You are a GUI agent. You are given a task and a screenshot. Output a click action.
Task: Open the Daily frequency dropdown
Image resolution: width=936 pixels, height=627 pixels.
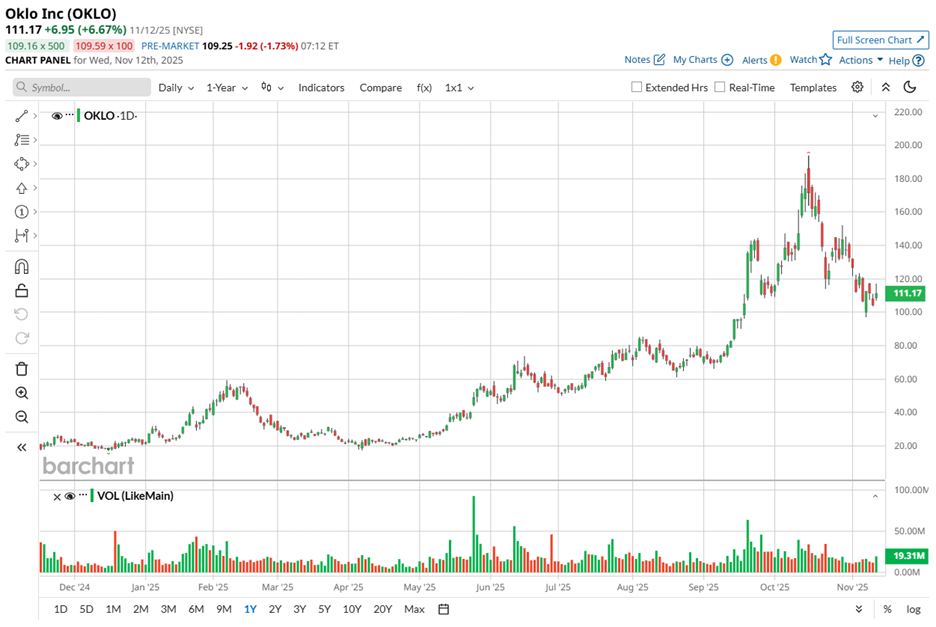tap(176, 88)
